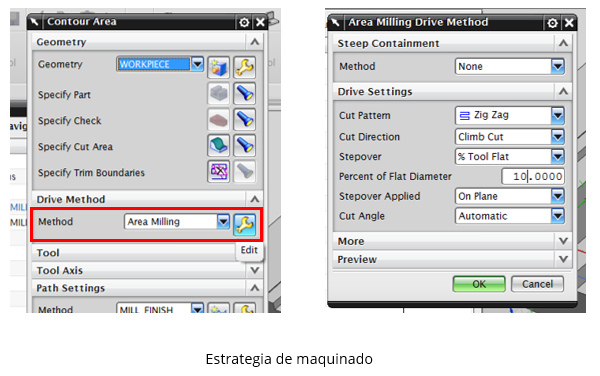Viewport: 600px width, 376px height.
Task: Collapse the Geometry section
Action: pyautogui.click(x=254, y=42)
